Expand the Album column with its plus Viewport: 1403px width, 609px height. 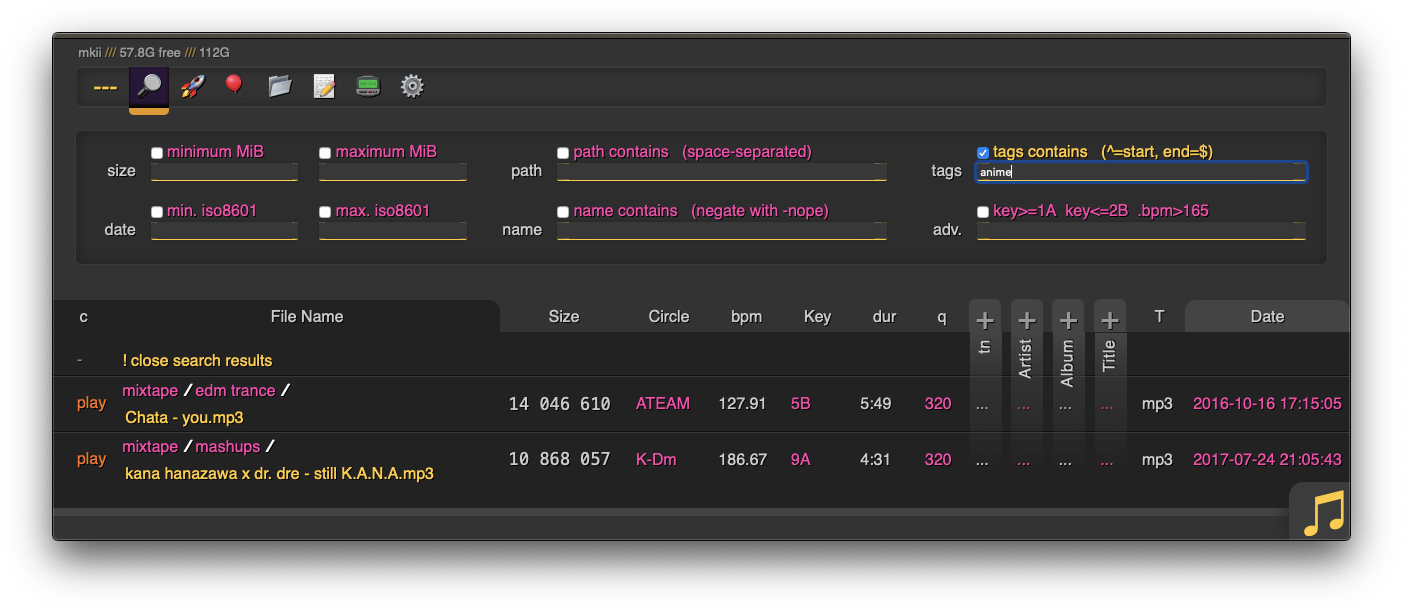point(1068,320)
